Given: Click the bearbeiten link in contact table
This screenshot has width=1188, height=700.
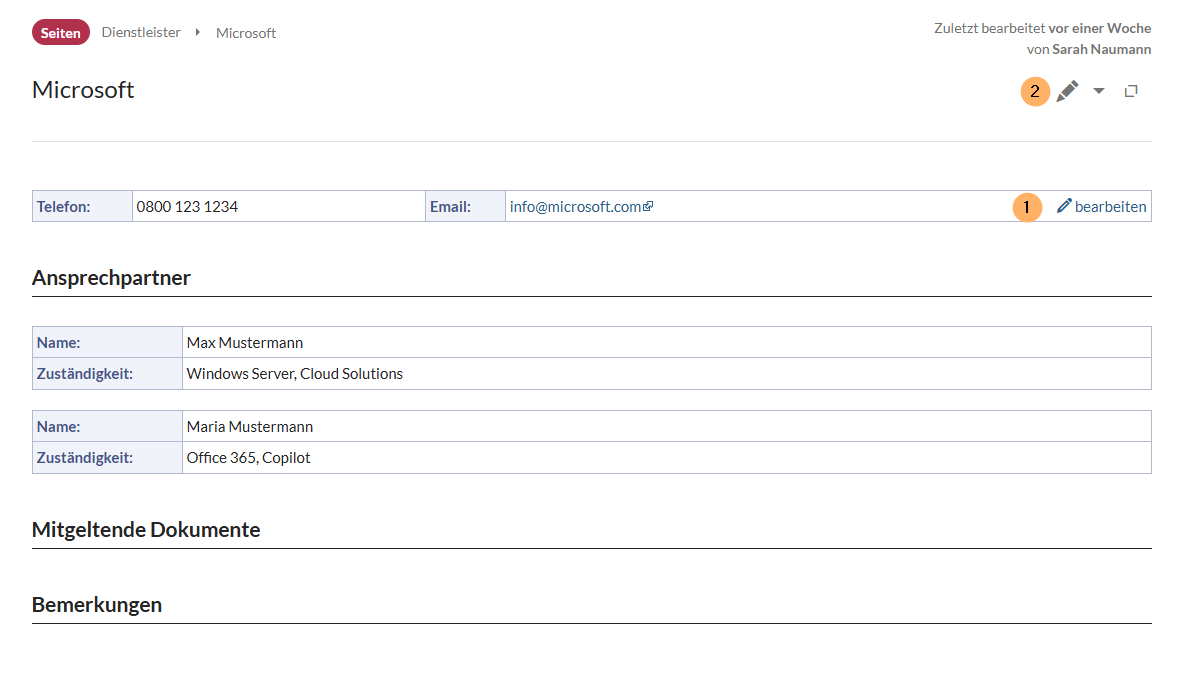Looking at the screenshot, I should coord(1102,207).
